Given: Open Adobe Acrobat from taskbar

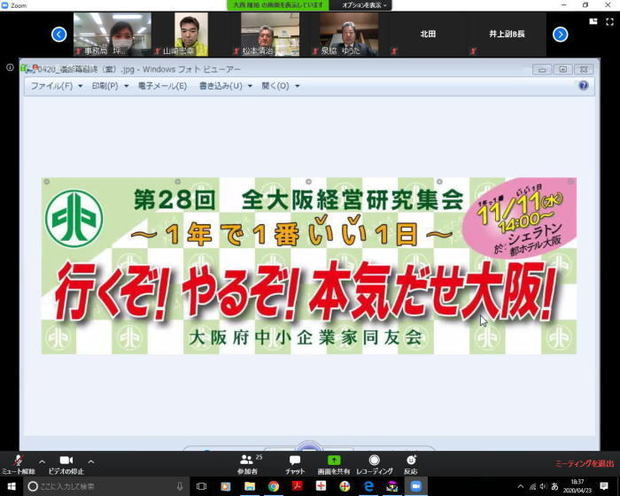Looking at the screenshot, I should tap(297, 486).
